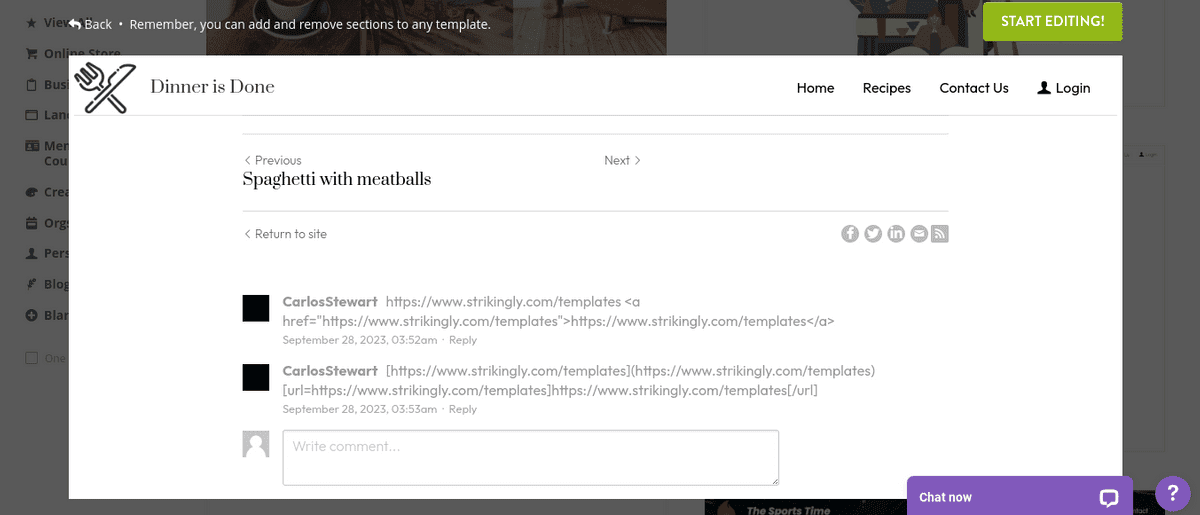Click into the Write comment text box
The image size is (1200, 515).
530,458
